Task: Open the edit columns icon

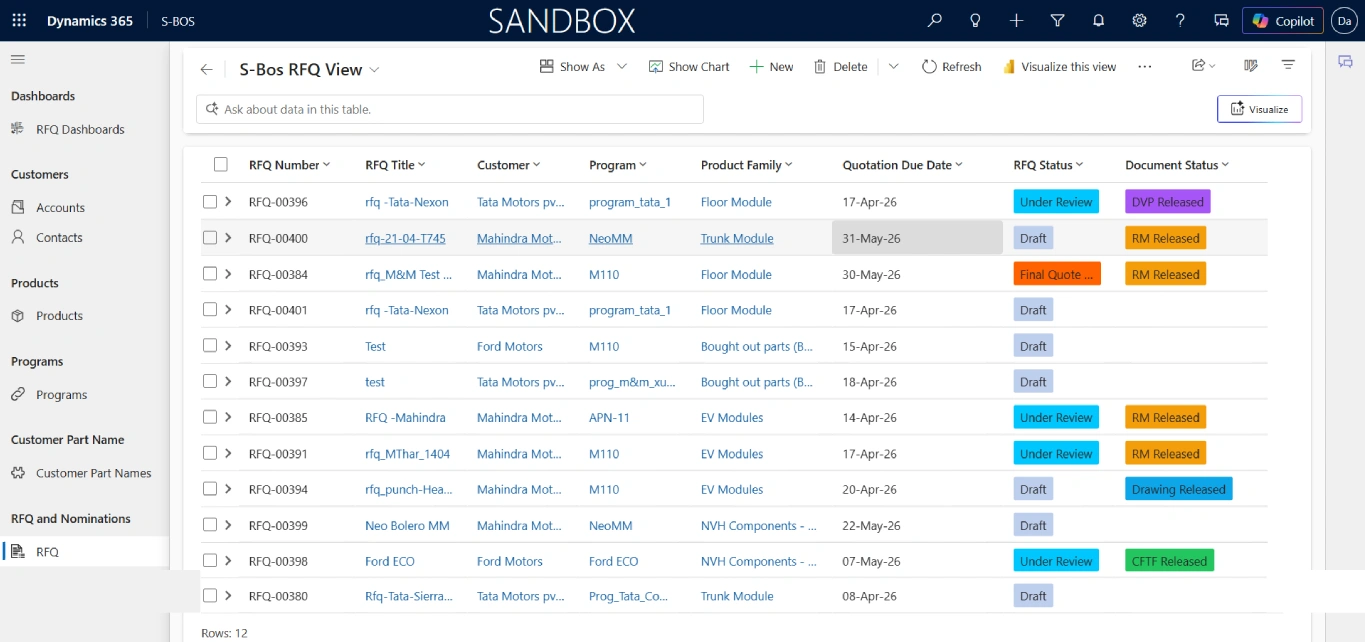Action: click(1250, 66)
